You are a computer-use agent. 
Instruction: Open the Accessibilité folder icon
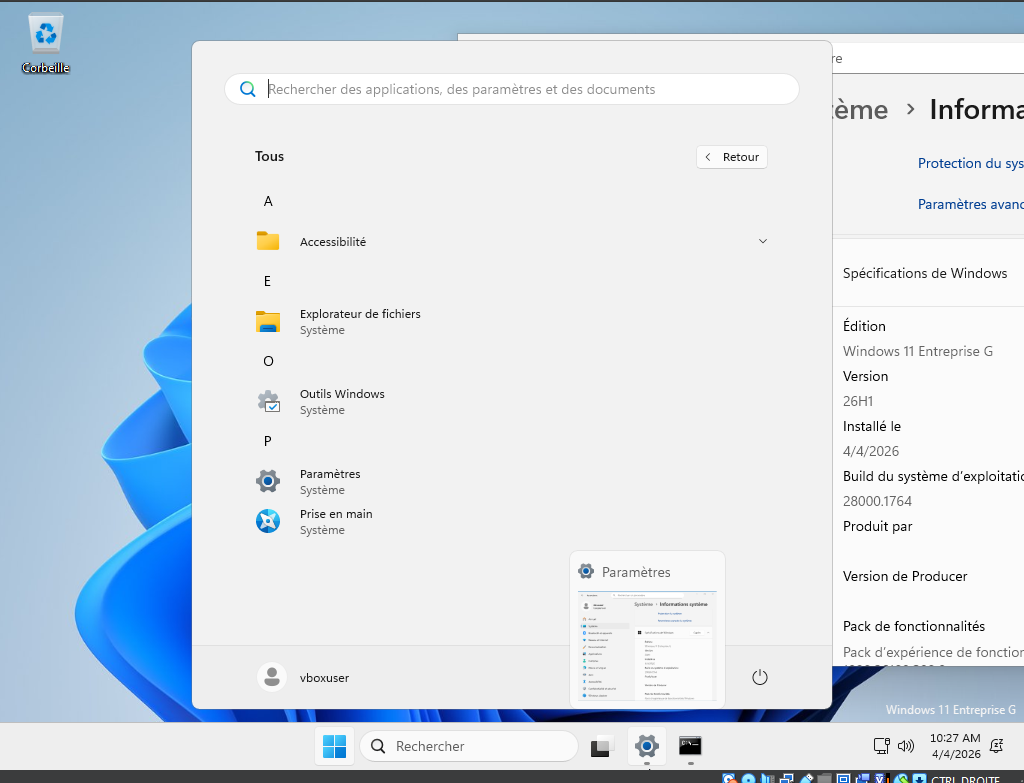tap(268, 241)
